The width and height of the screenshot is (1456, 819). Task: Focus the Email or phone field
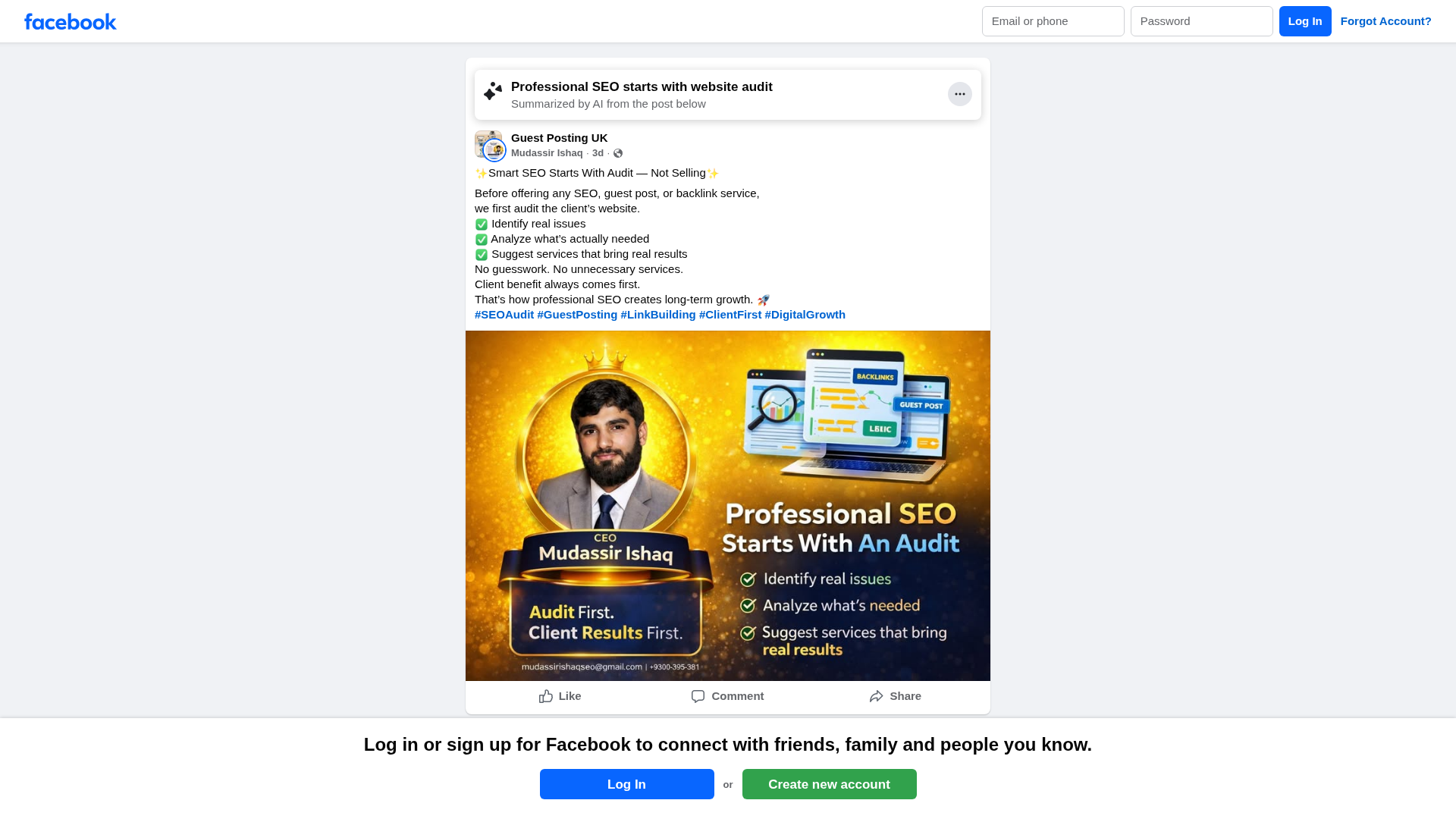point(1053,21)
